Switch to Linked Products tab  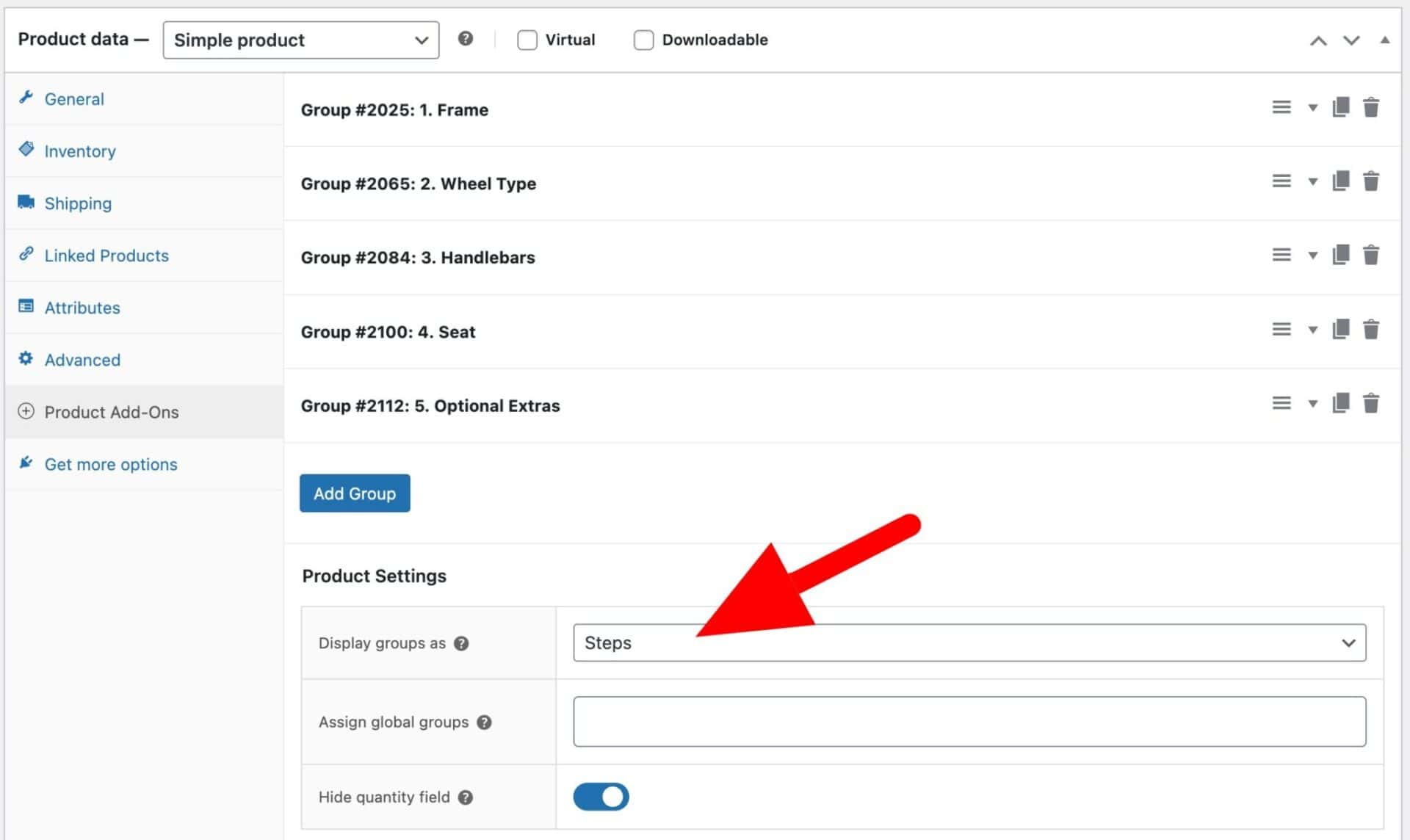(106, 256)
